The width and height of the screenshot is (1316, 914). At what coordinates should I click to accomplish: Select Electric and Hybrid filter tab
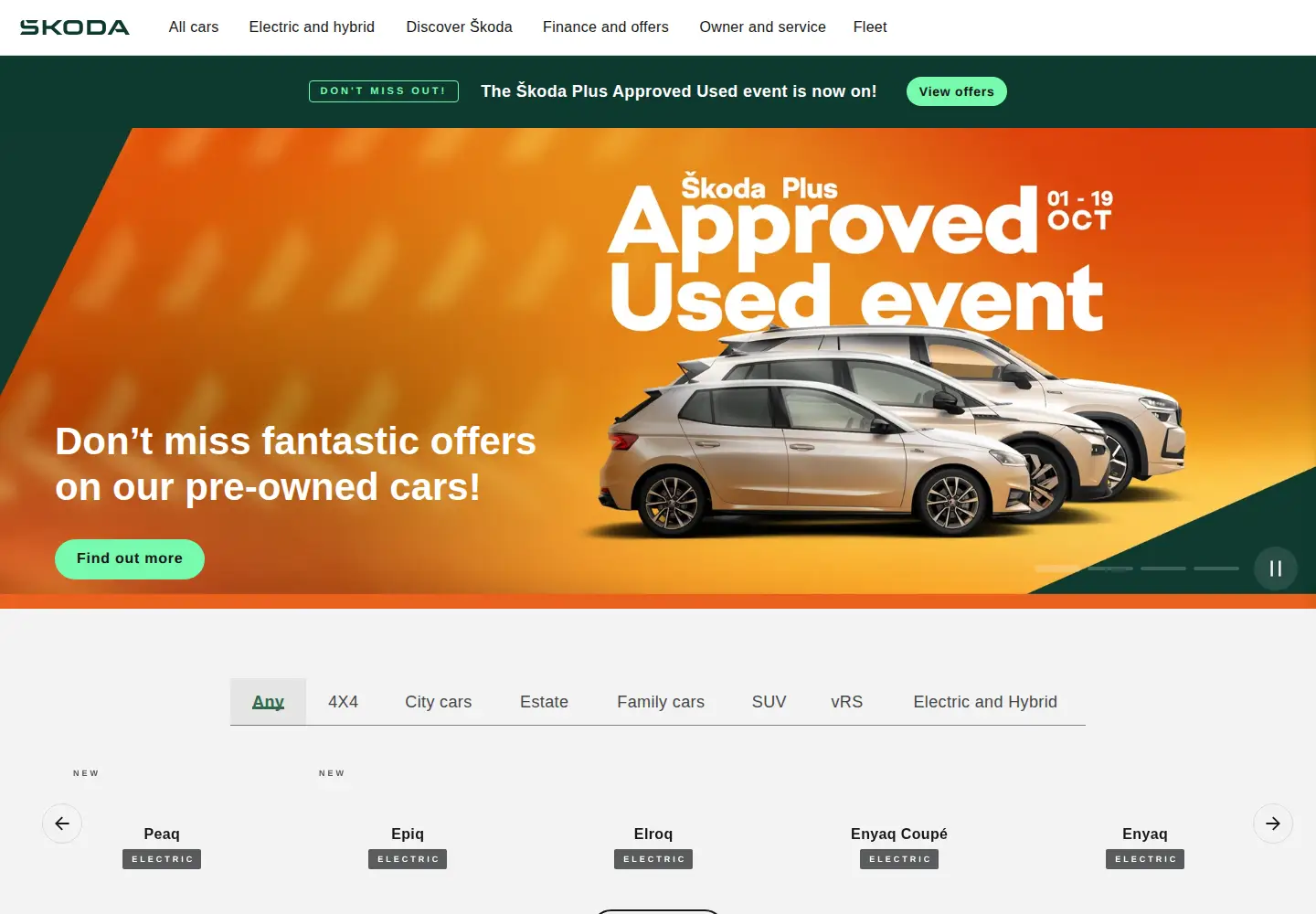tap(985, 702)
